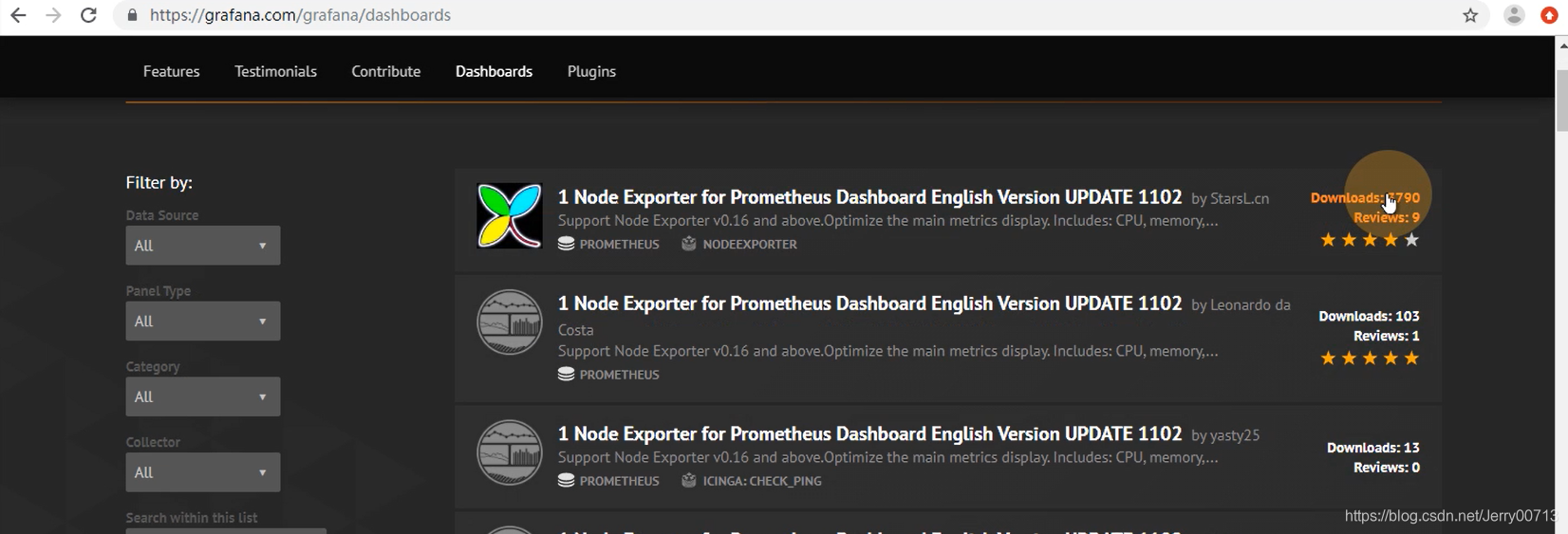
Task: Click the star rating of StarsL.cn dashboard
Action: click(1370, 240)
